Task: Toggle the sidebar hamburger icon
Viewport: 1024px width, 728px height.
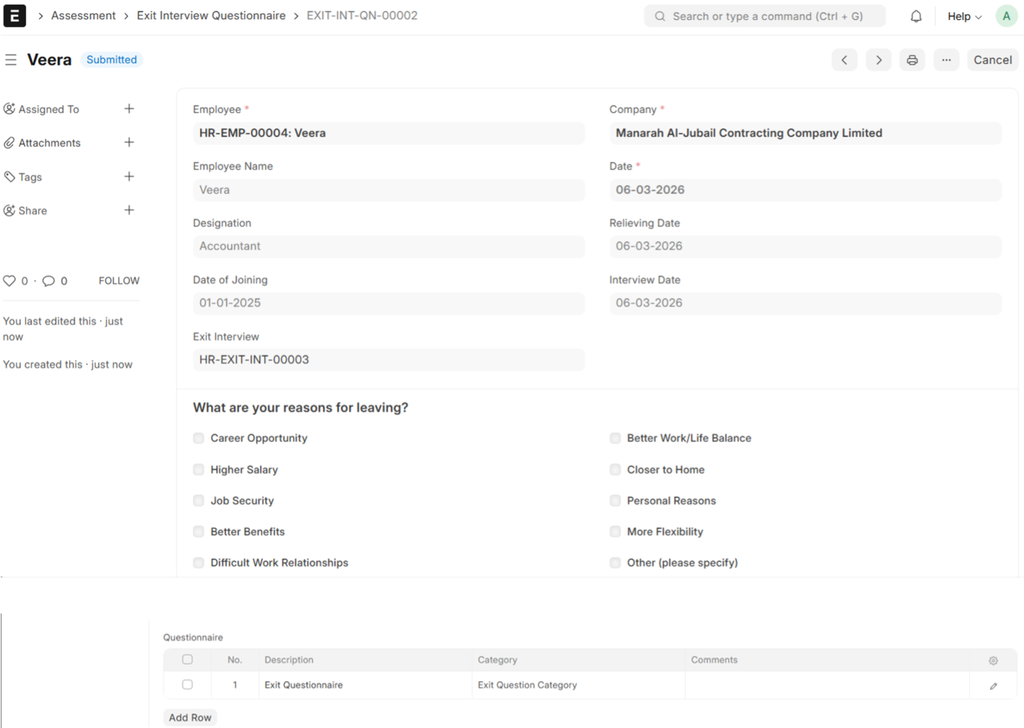Action: pyautogui.click(x=11, y=60)
